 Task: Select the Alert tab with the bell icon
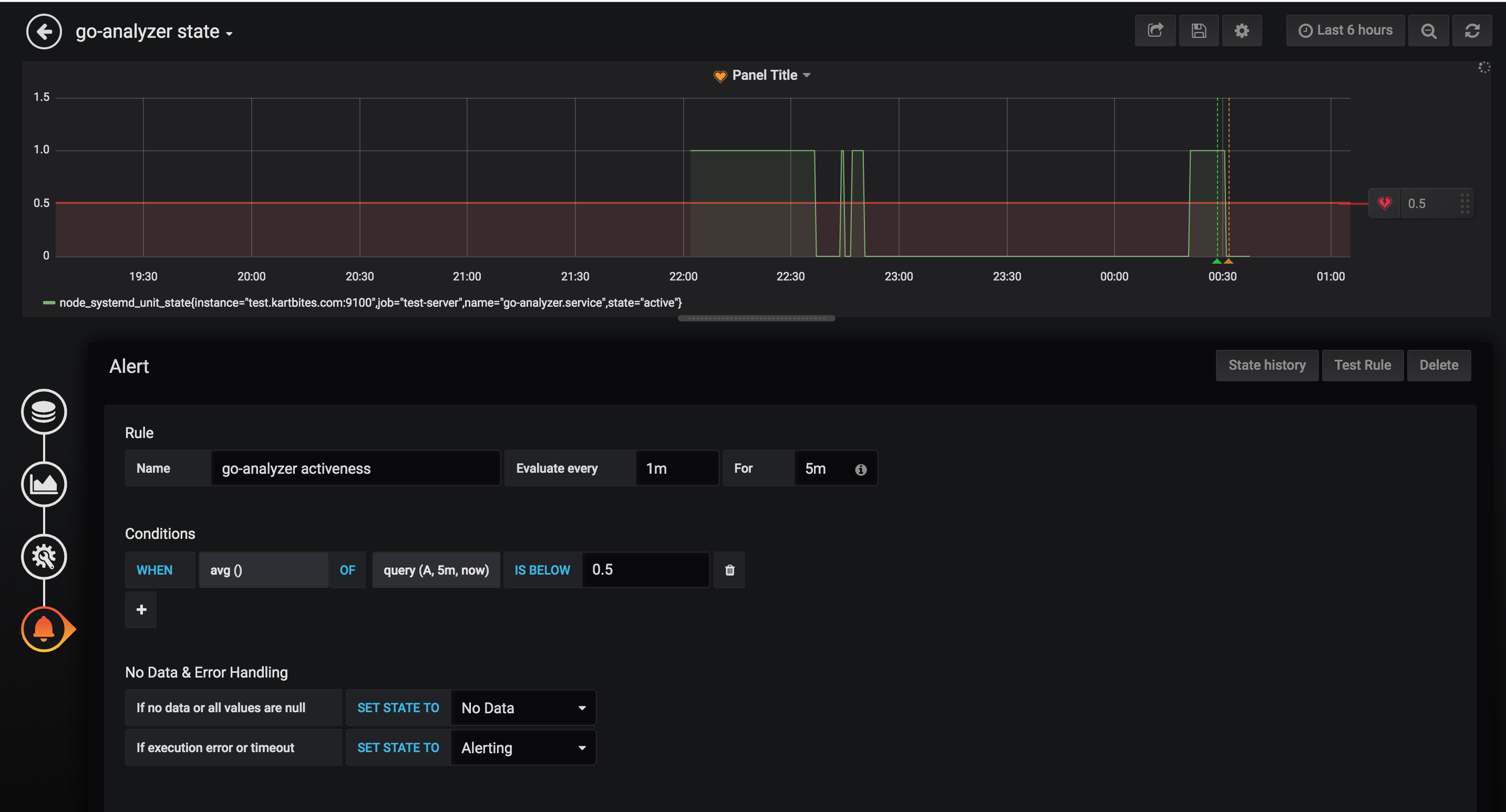point(44,629)
